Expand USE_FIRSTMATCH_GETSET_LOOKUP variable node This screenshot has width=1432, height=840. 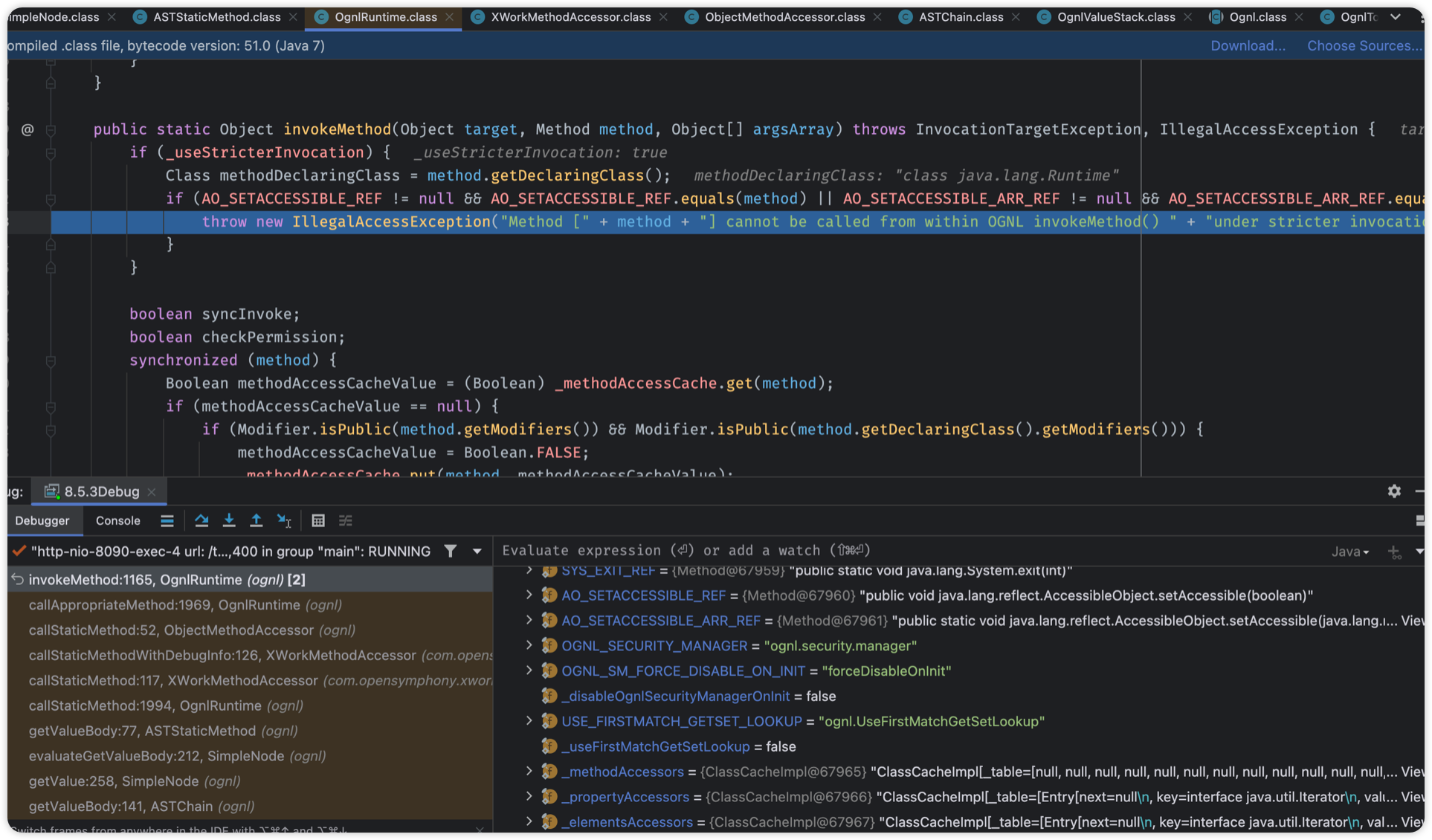tap(529, 721)
